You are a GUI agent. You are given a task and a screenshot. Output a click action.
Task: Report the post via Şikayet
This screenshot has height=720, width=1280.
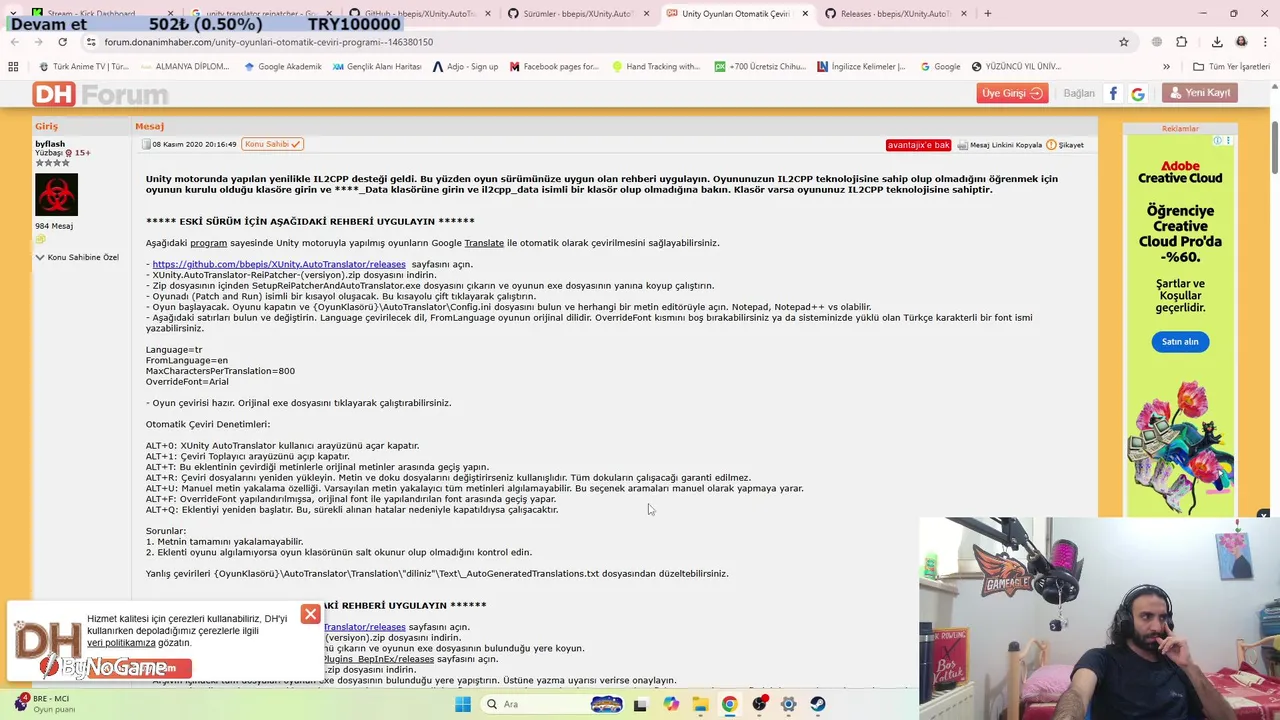click(x=1065, y=145)
